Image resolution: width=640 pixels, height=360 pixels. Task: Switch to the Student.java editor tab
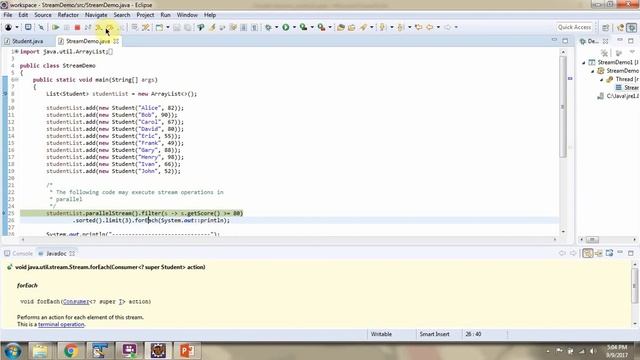(24, 41)
